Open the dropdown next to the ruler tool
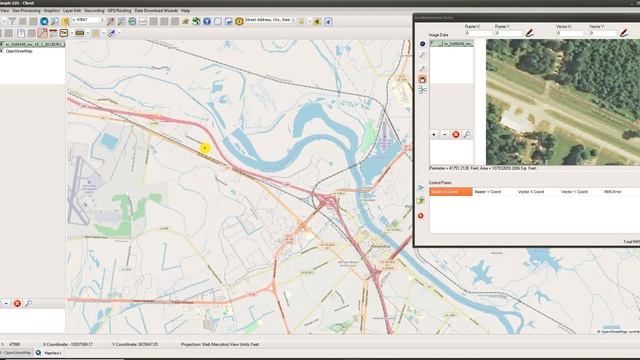This screenshot has width=640, height=360. 88,33
